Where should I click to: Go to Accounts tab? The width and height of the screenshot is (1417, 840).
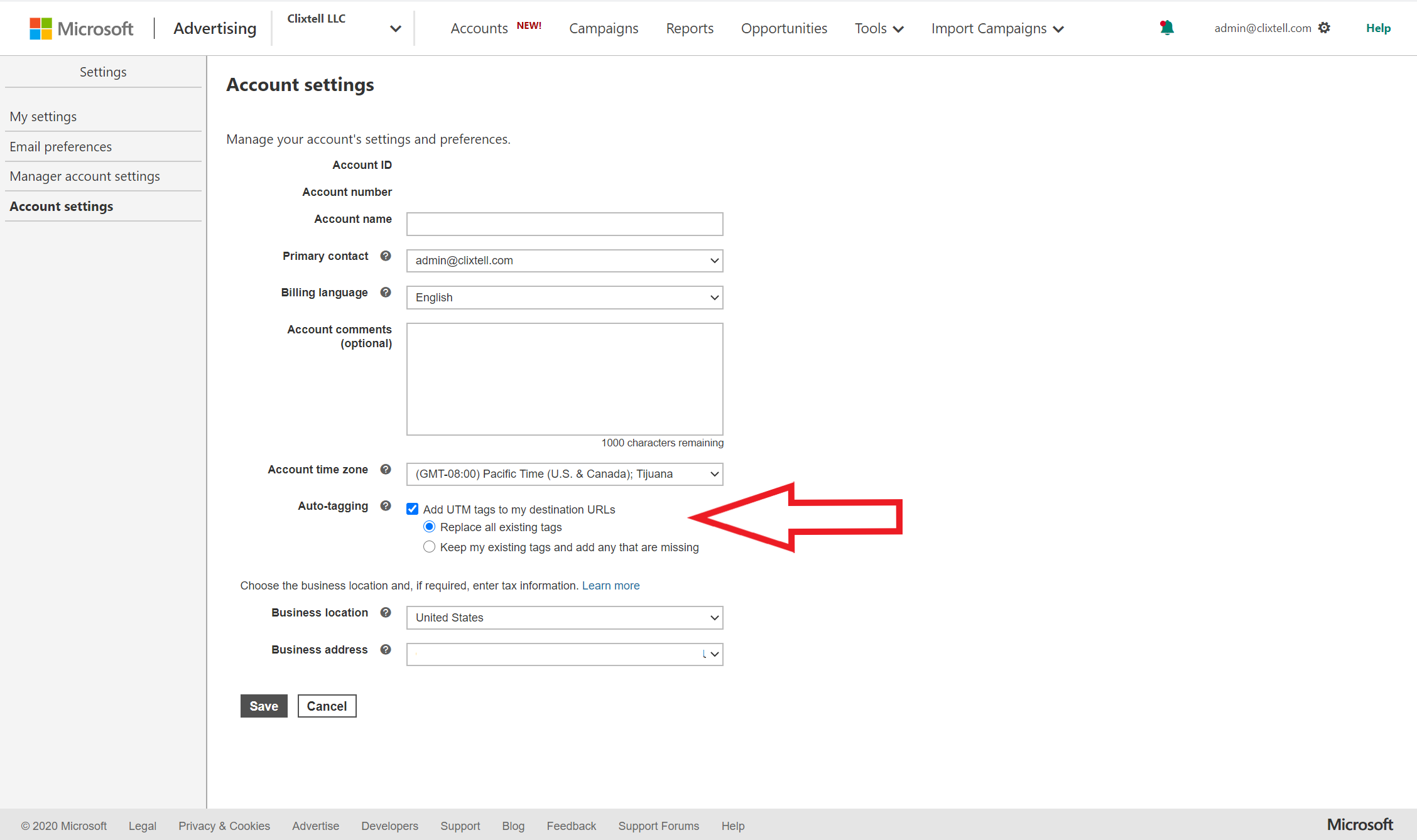[x=479, y=28]
